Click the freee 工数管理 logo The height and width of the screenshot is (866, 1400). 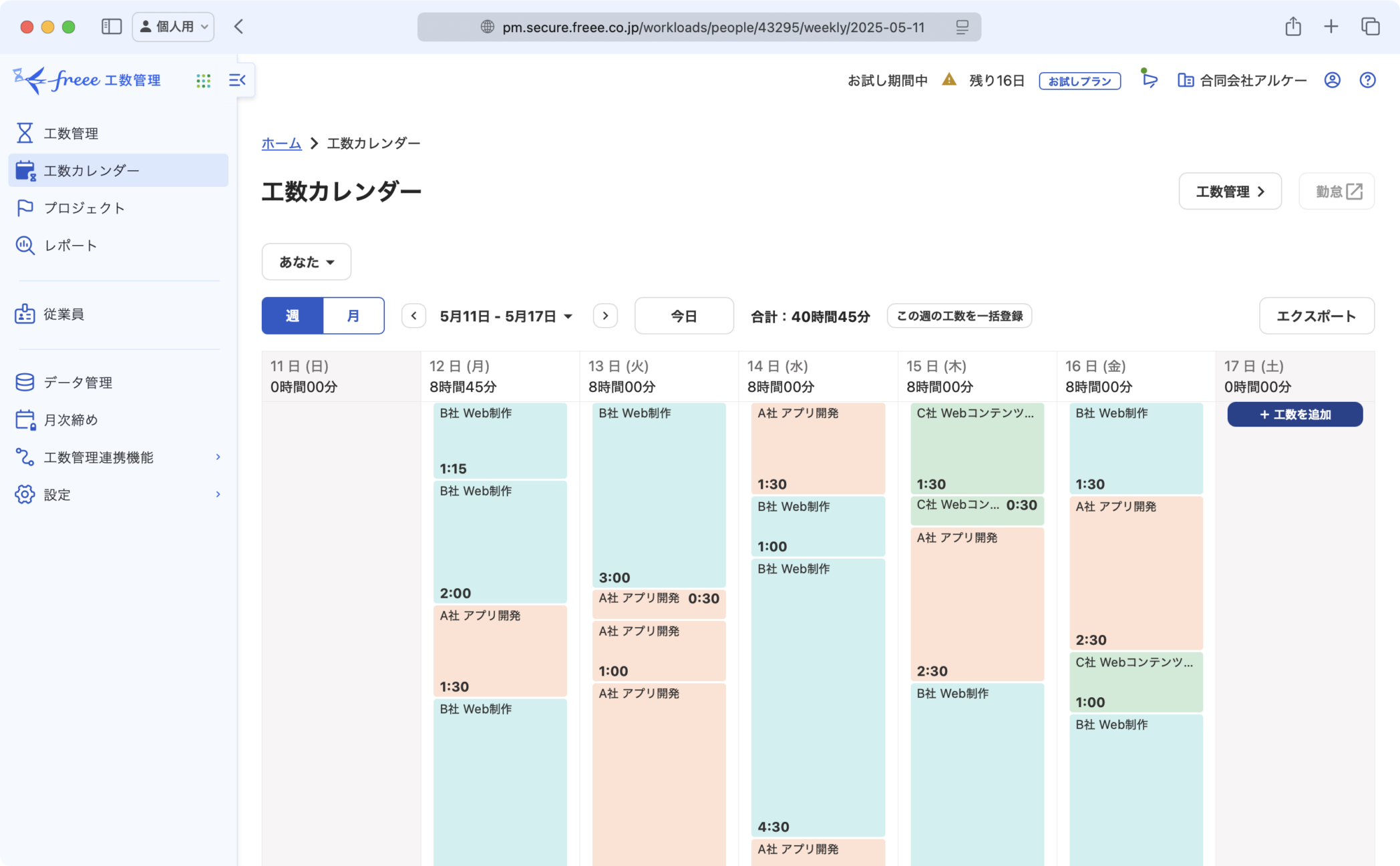click(87, 80)
